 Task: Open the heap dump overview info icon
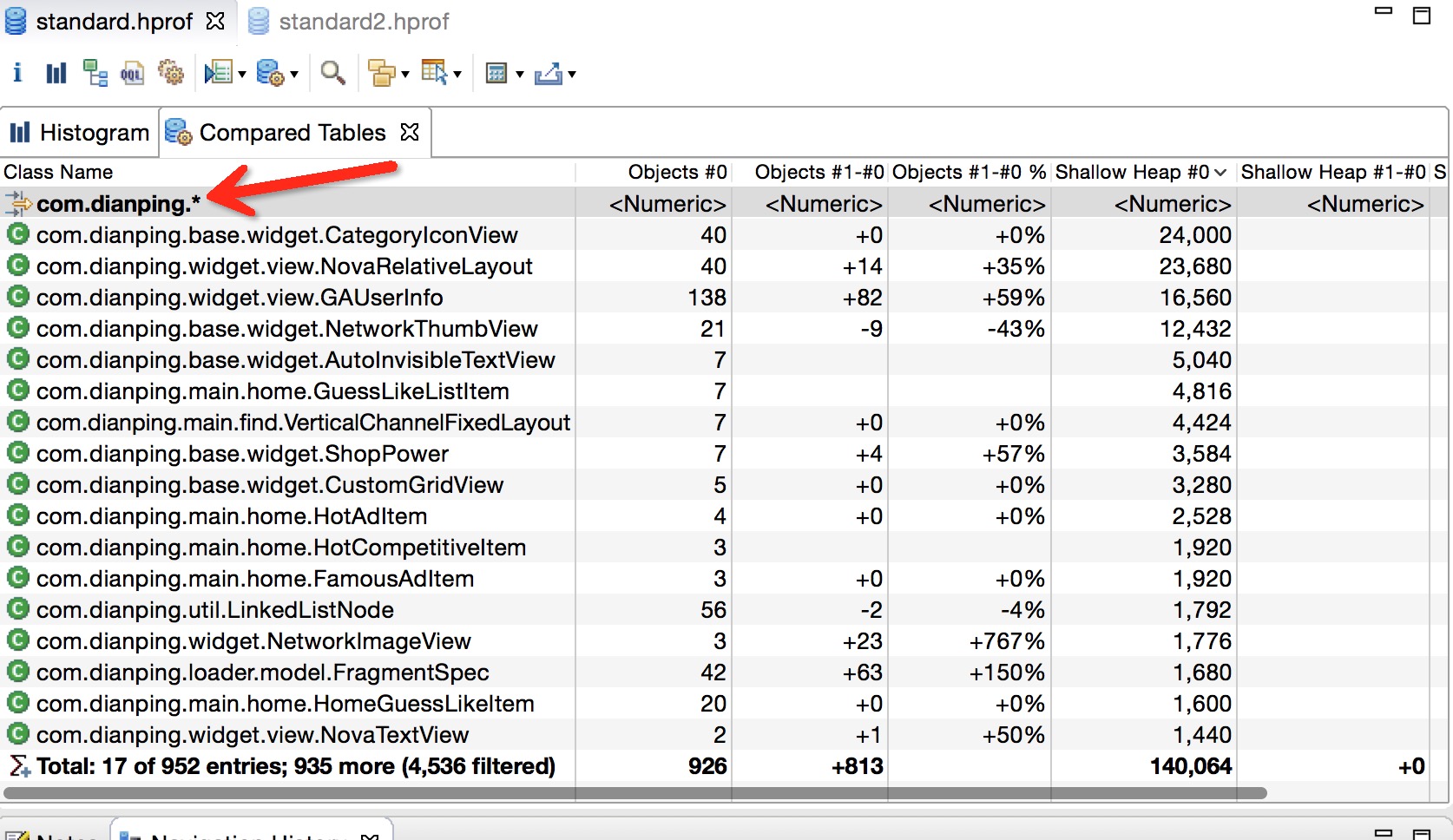[x=17, y=73]
